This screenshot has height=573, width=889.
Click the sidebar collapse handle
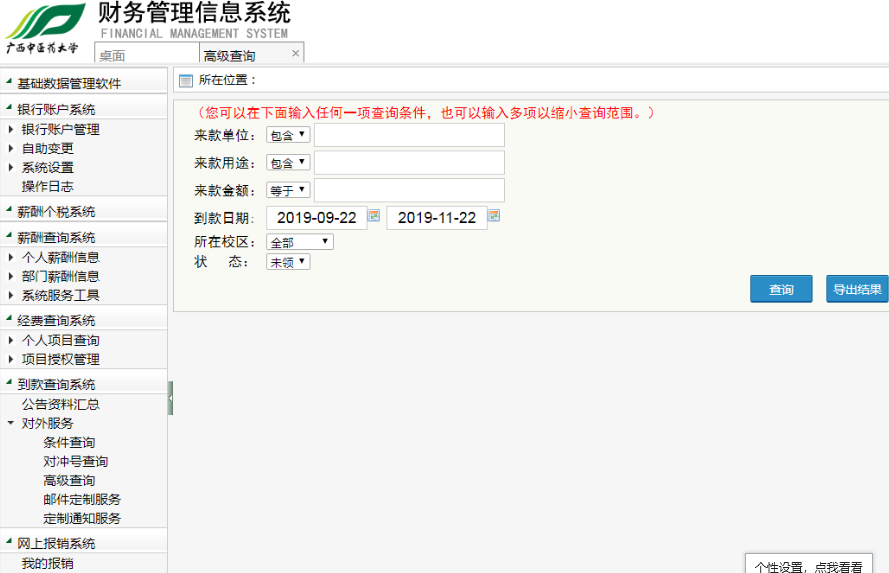170,398
